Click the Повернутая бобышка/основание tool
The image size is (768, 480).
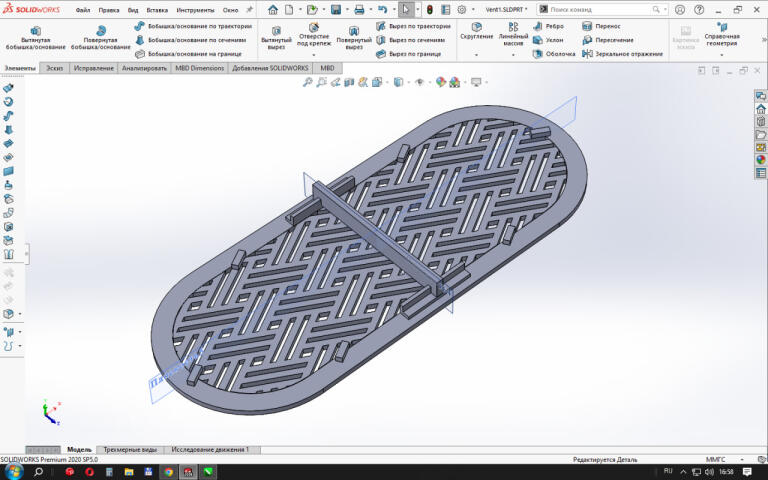click(x=100, y=38)
